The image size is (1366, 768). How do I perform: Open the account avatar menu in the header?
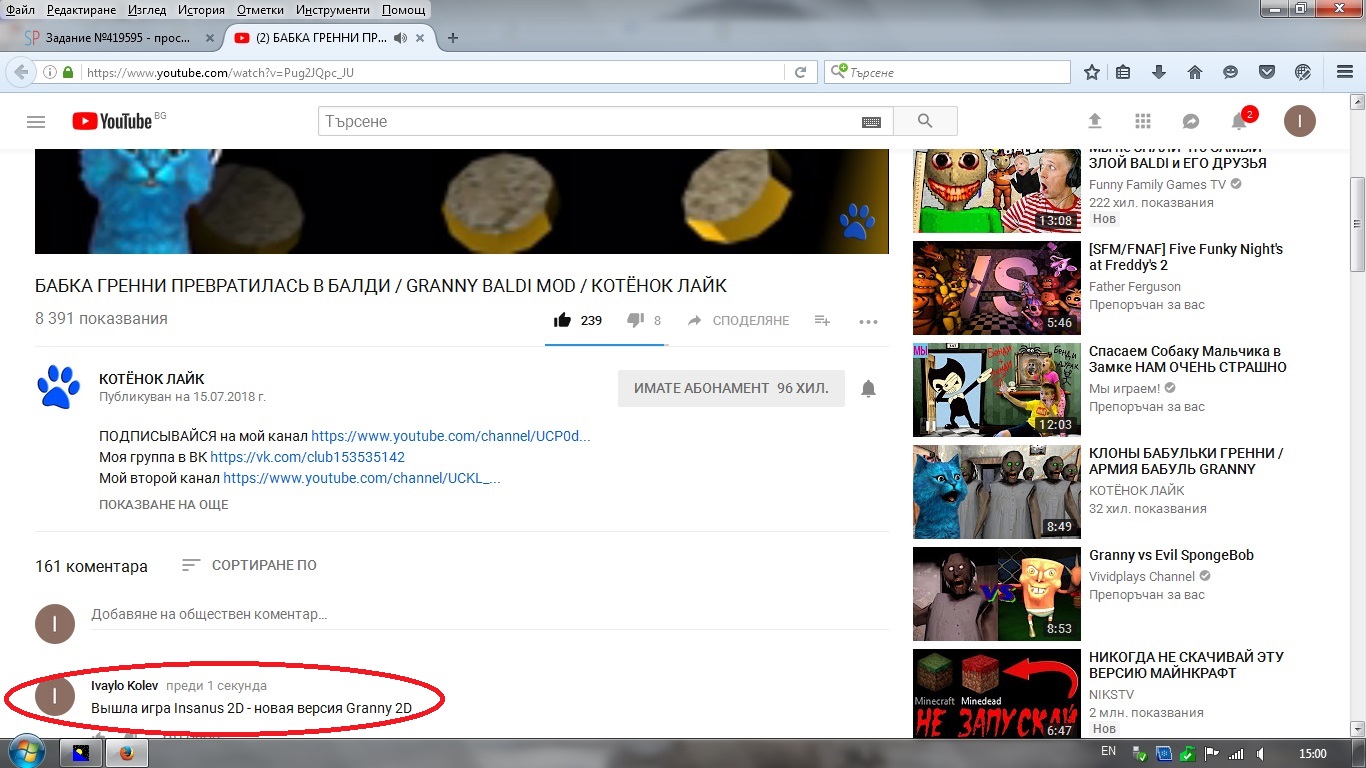pos(1300,121)
